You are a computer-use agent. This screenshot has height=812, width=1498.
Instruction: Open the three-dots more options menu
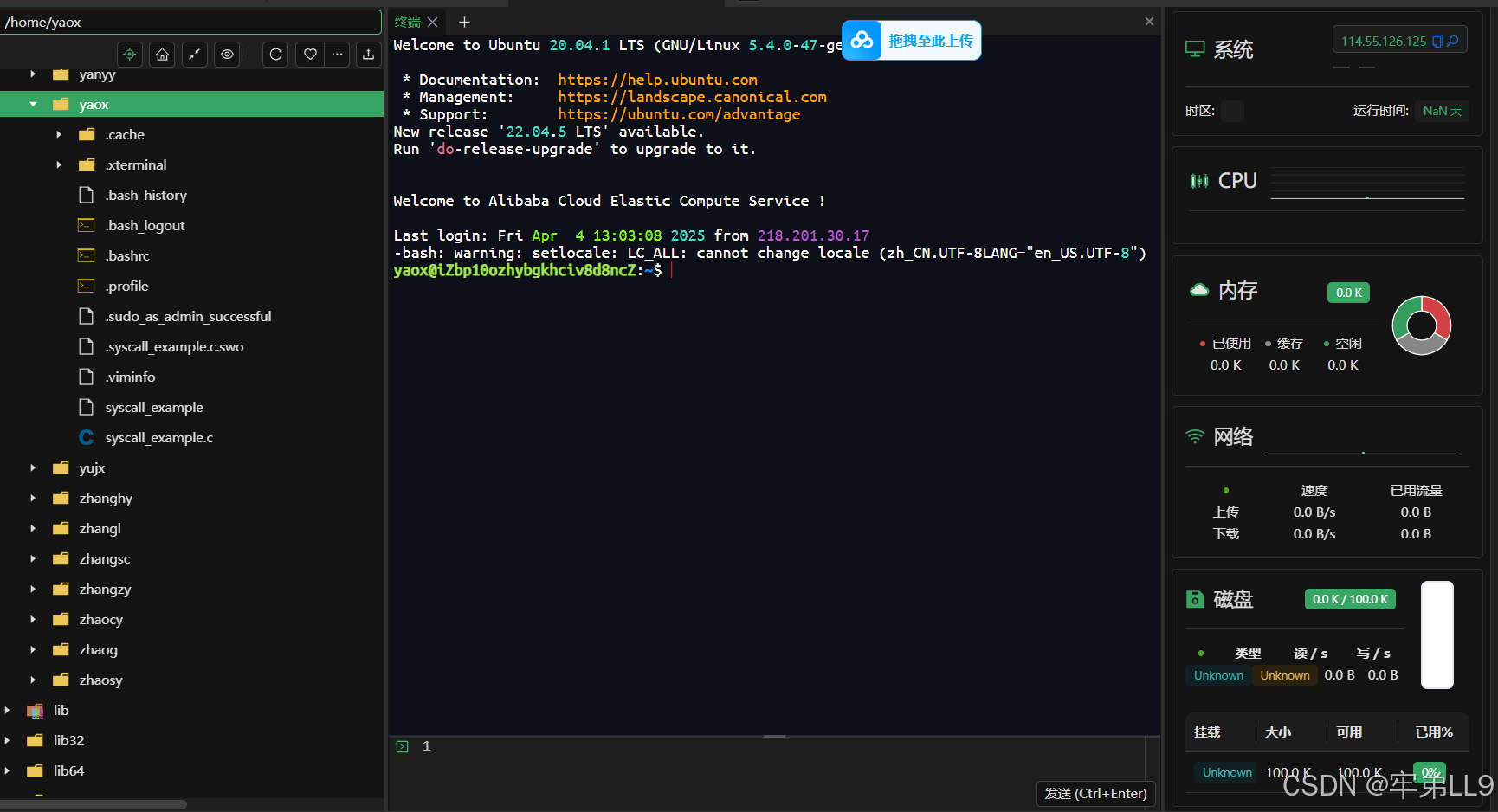[x=338, y=55]
